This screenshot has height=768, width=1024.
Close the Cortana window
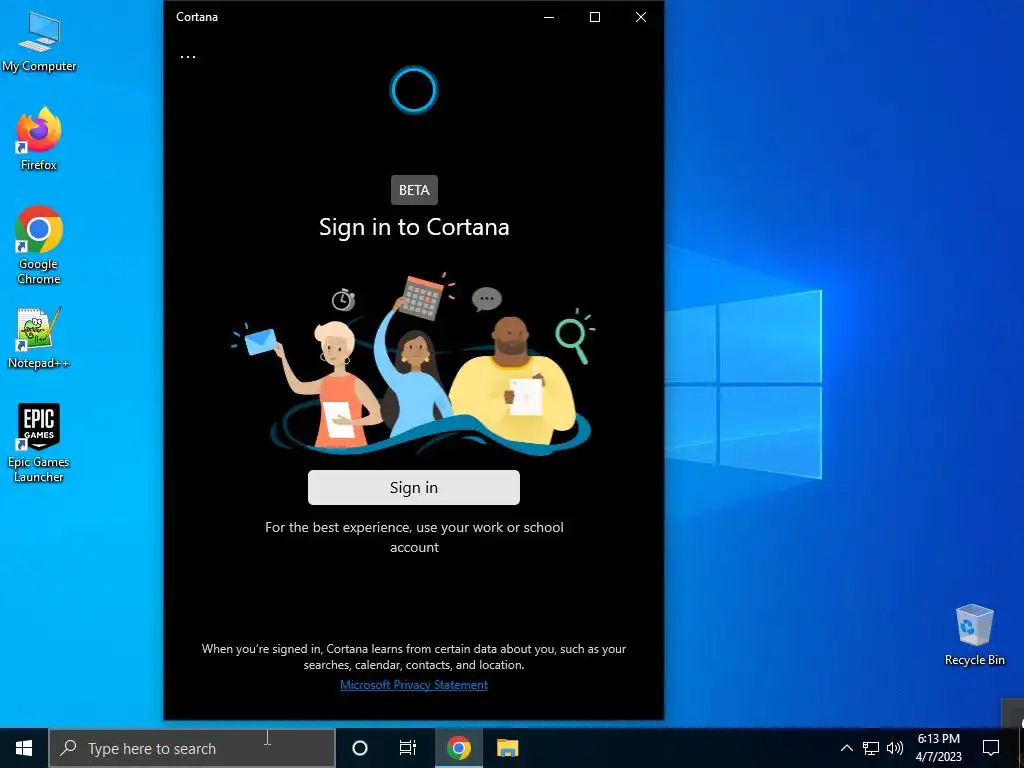pyautogui.click(x=641, y=17)
